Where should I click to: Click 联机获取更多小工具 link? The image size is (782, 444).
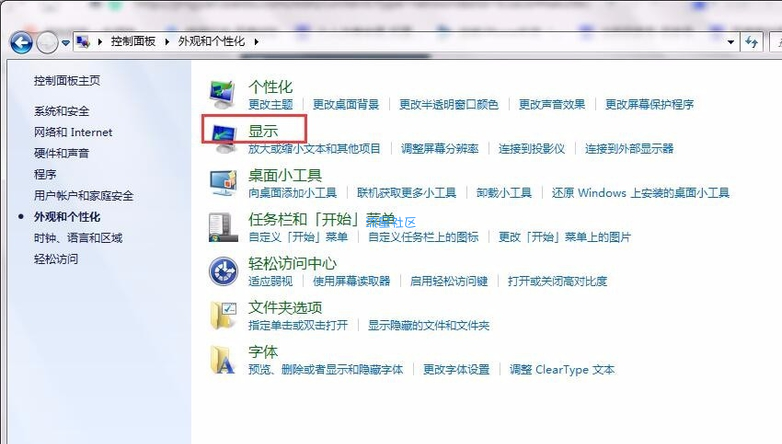[406, 193]
